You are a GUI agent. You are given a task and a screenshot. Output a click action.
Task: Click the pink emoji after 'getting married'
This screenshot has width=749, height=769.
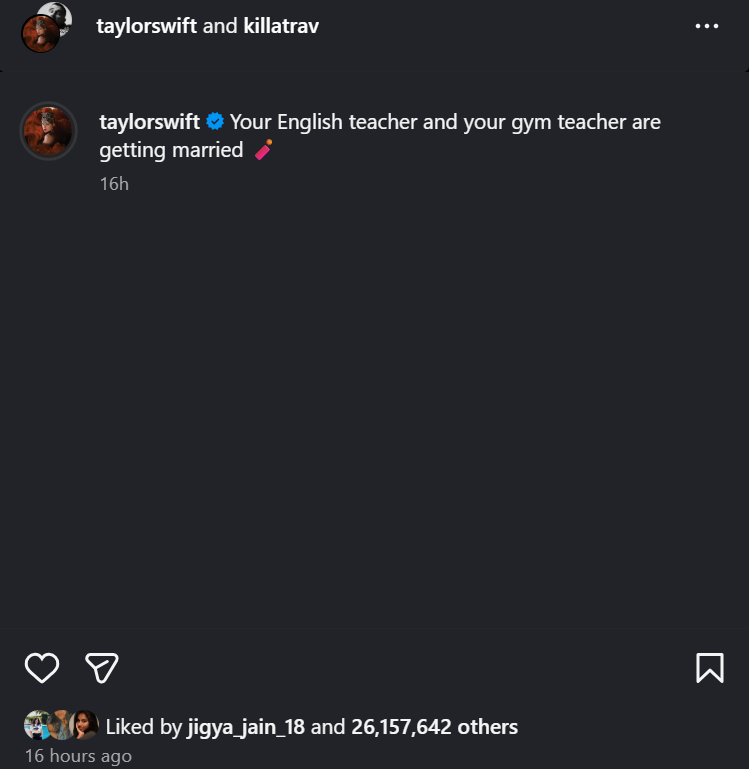tap(263, 150)
